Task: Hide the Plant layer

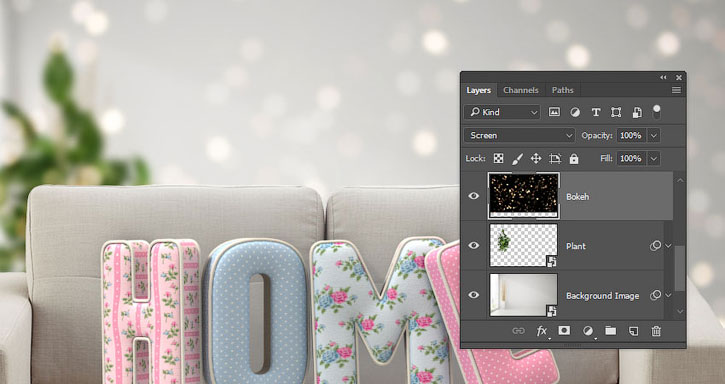Action: tap(473, 245)
